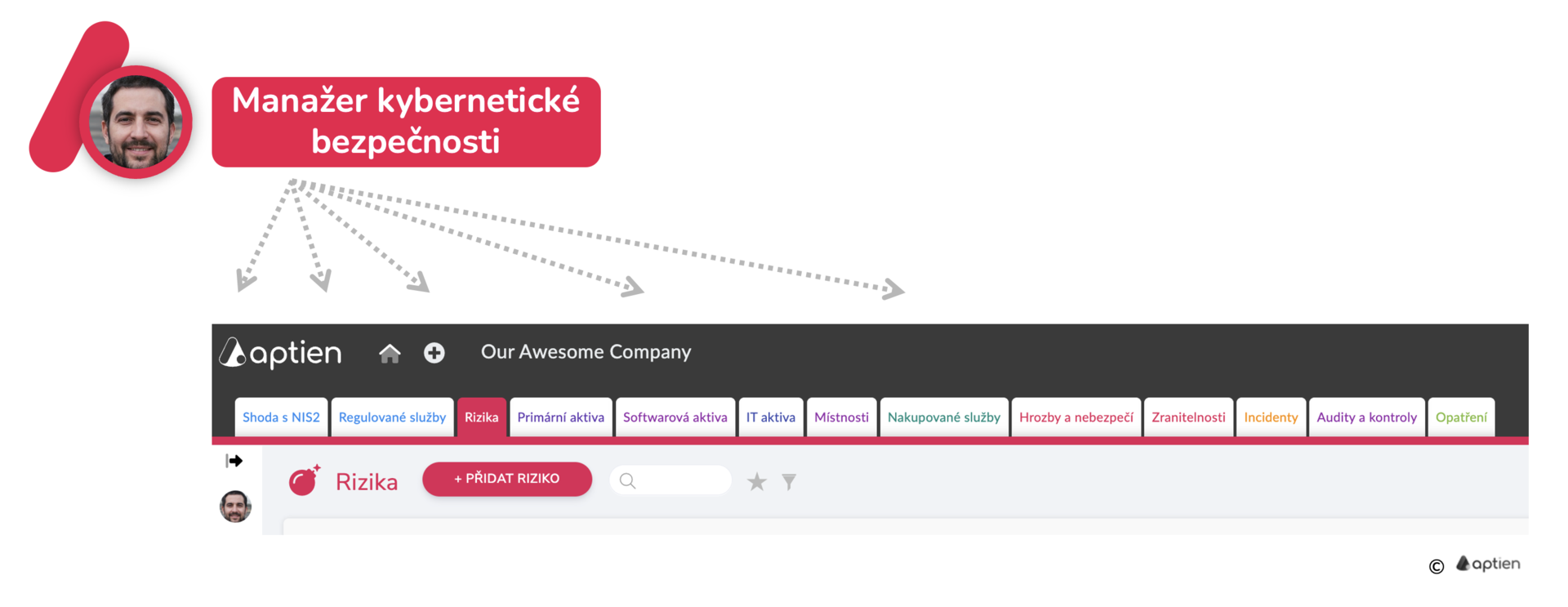
Task: Click the PŘIDAT RIZIKO button
Action: (x=507, y=479)
